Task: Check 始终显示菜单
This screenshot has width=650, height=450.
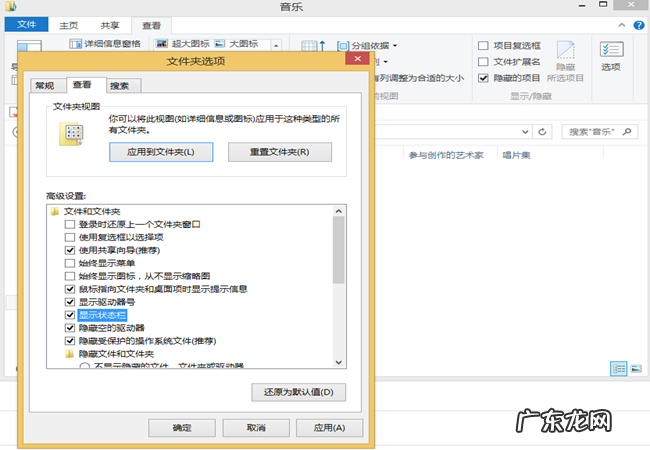Action: coord(70,263)
